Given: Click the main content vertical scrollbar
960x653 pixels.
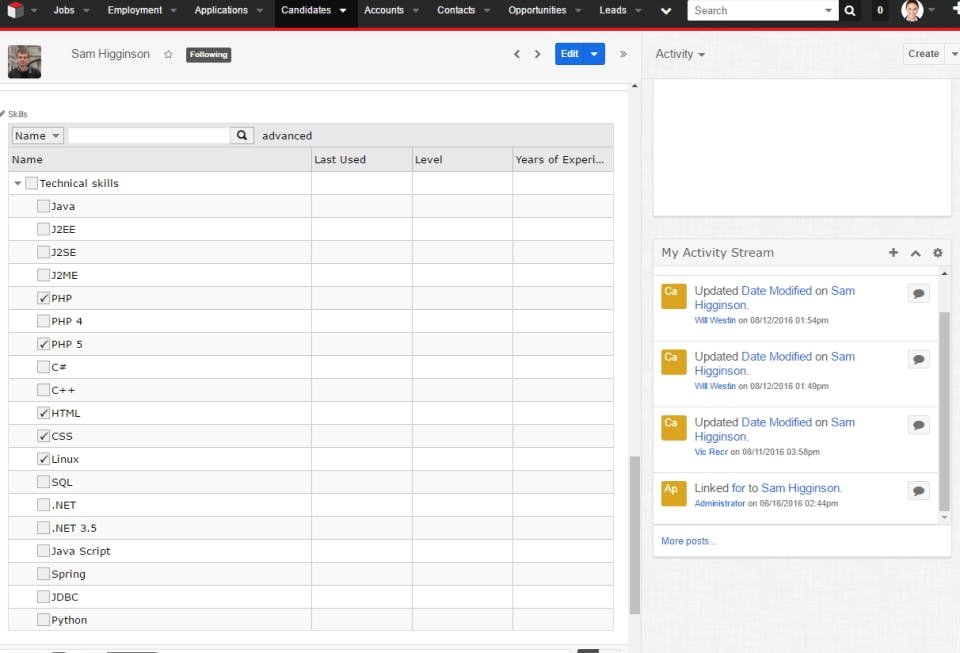Looking at the screenshot, I should (635, 534).
